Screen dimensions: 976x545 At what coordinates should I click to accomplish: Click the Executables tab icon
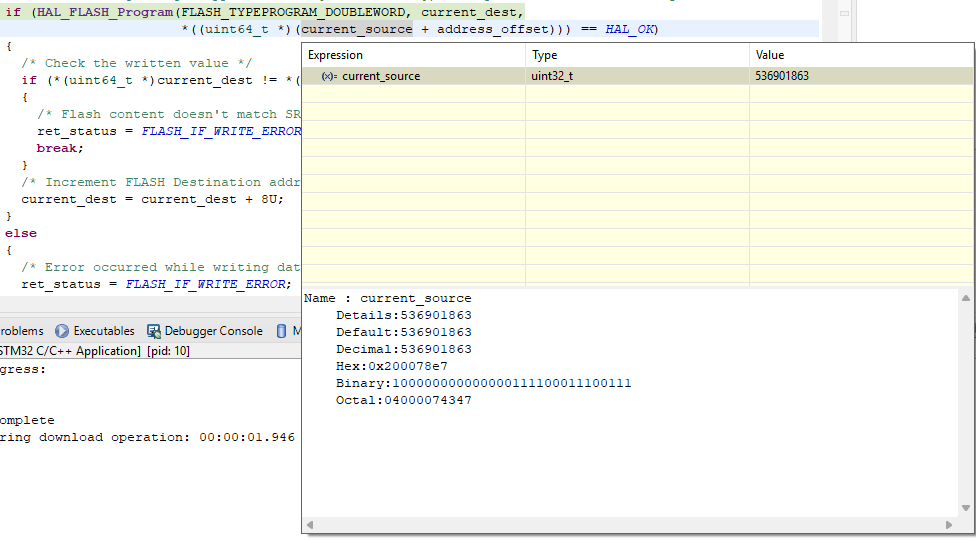[x=62, y=331]
